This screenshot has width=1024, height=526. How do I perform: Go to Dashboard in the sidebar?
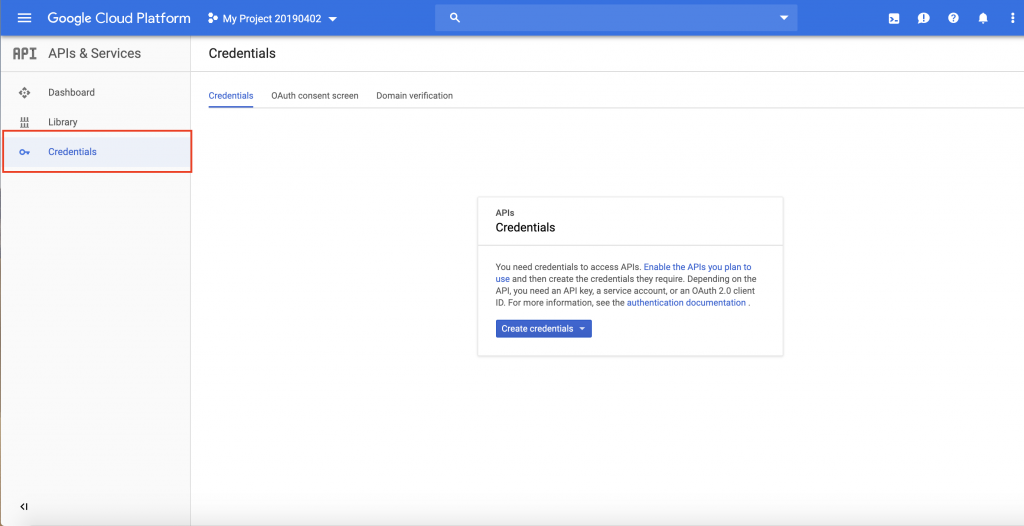[x=95, y=93]
